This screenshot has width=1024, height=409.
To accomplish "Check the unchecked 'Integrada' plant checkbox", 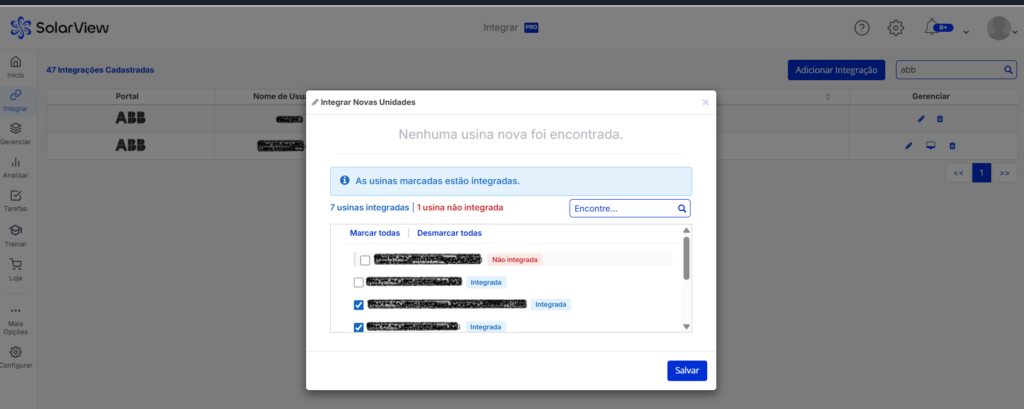I will [359, 283].
